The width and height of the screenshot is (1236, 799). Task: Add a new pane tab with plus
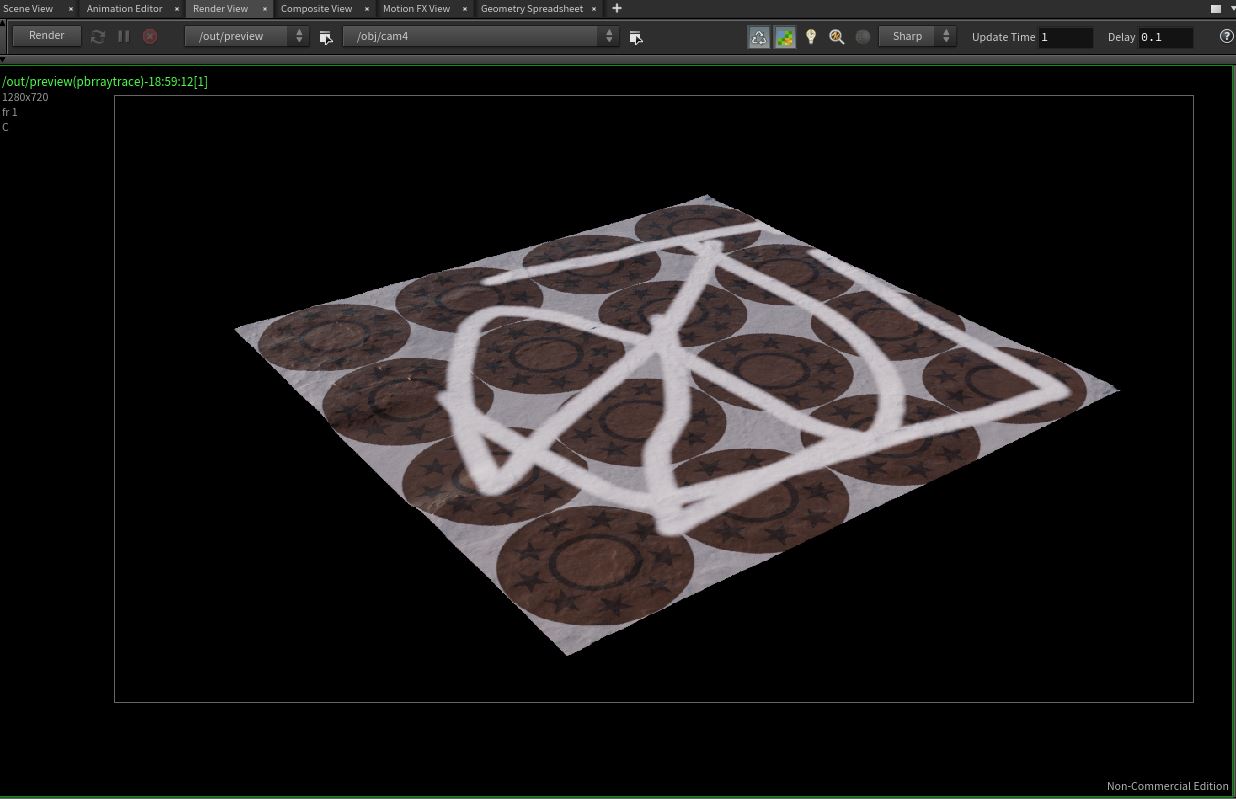[x=617, y=8]
